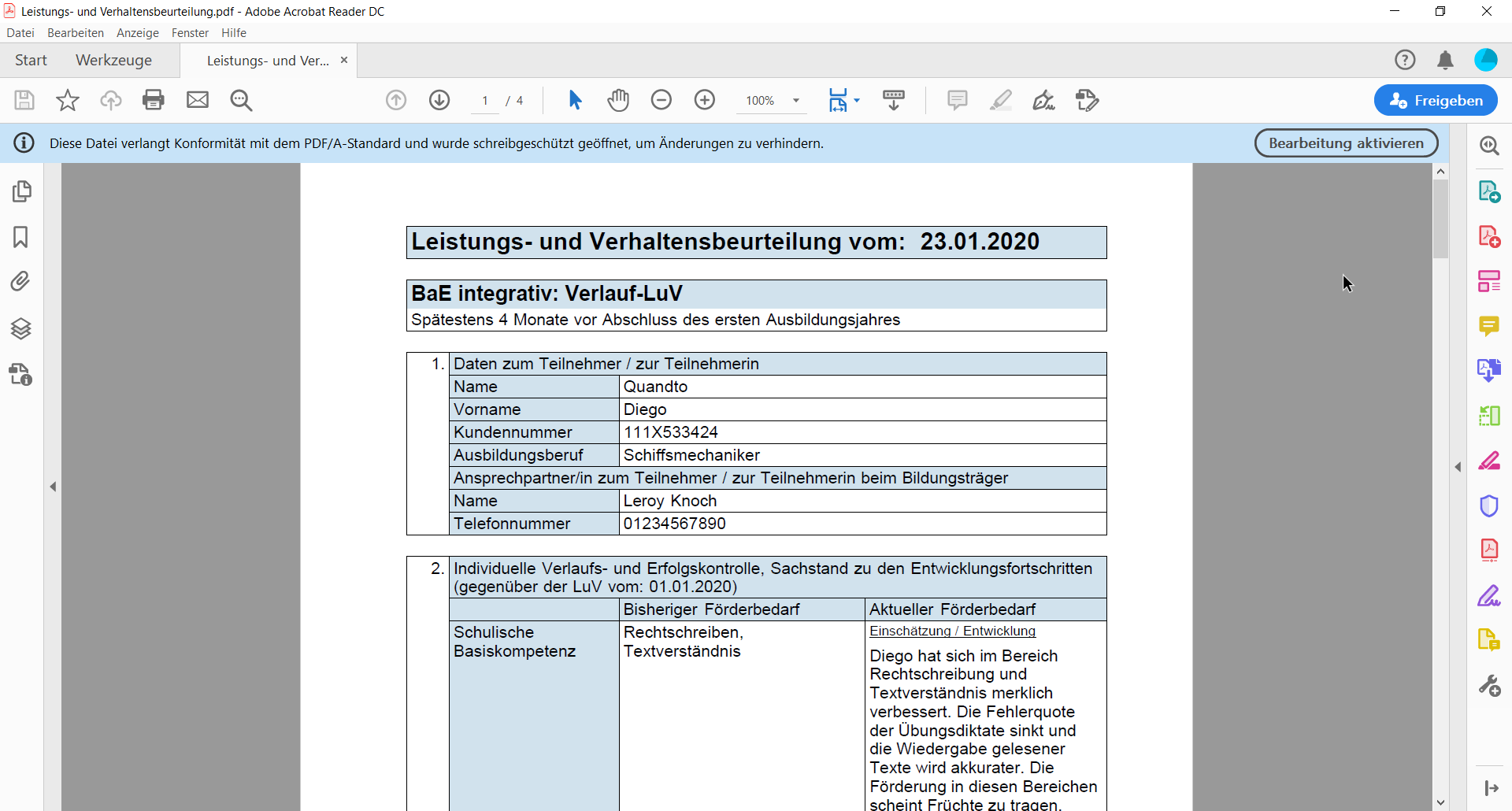Click the Einschätzung / Entwicklung text
1512x811 pixels.
[x=952, y=631]
